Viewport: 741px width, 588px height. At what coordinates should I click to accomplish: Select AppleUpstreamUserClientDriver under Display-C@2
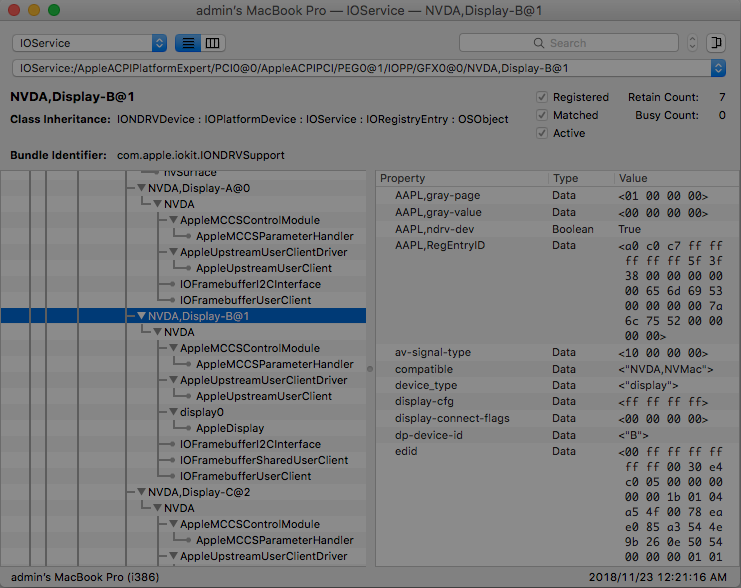(263, 556)
